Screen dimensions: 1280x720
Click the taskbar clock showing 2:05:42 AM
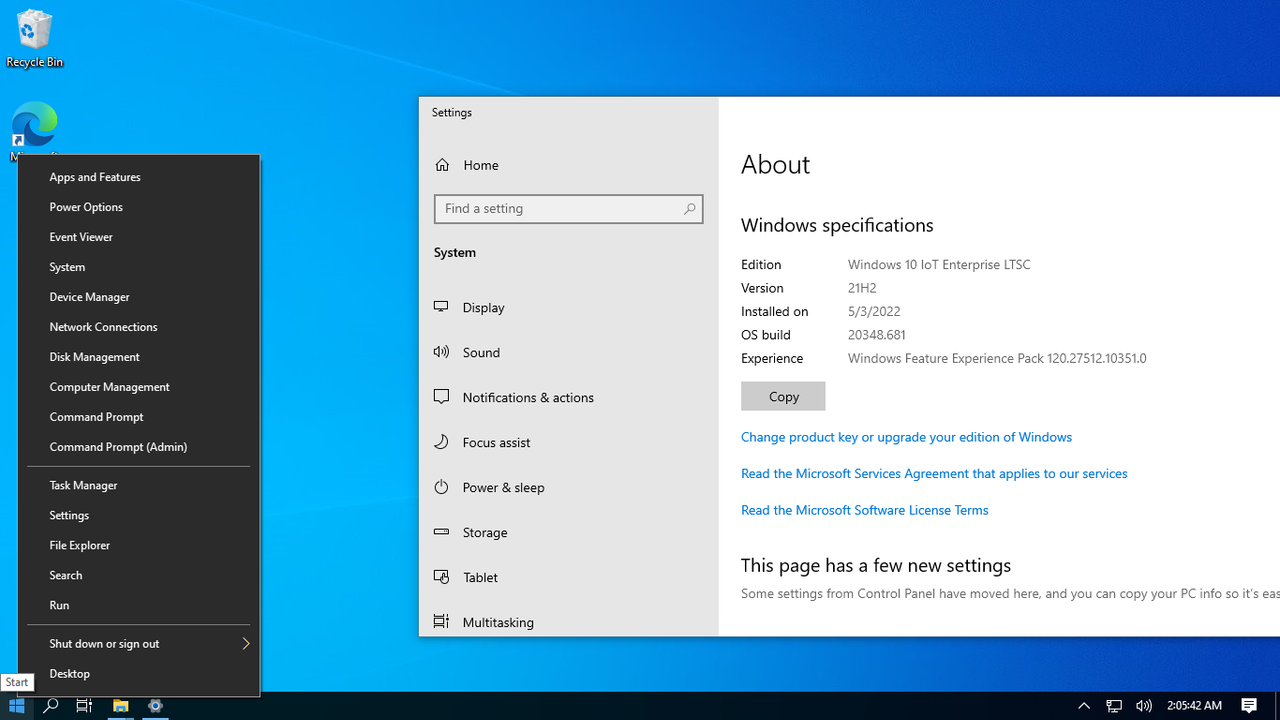point(1194,705)
